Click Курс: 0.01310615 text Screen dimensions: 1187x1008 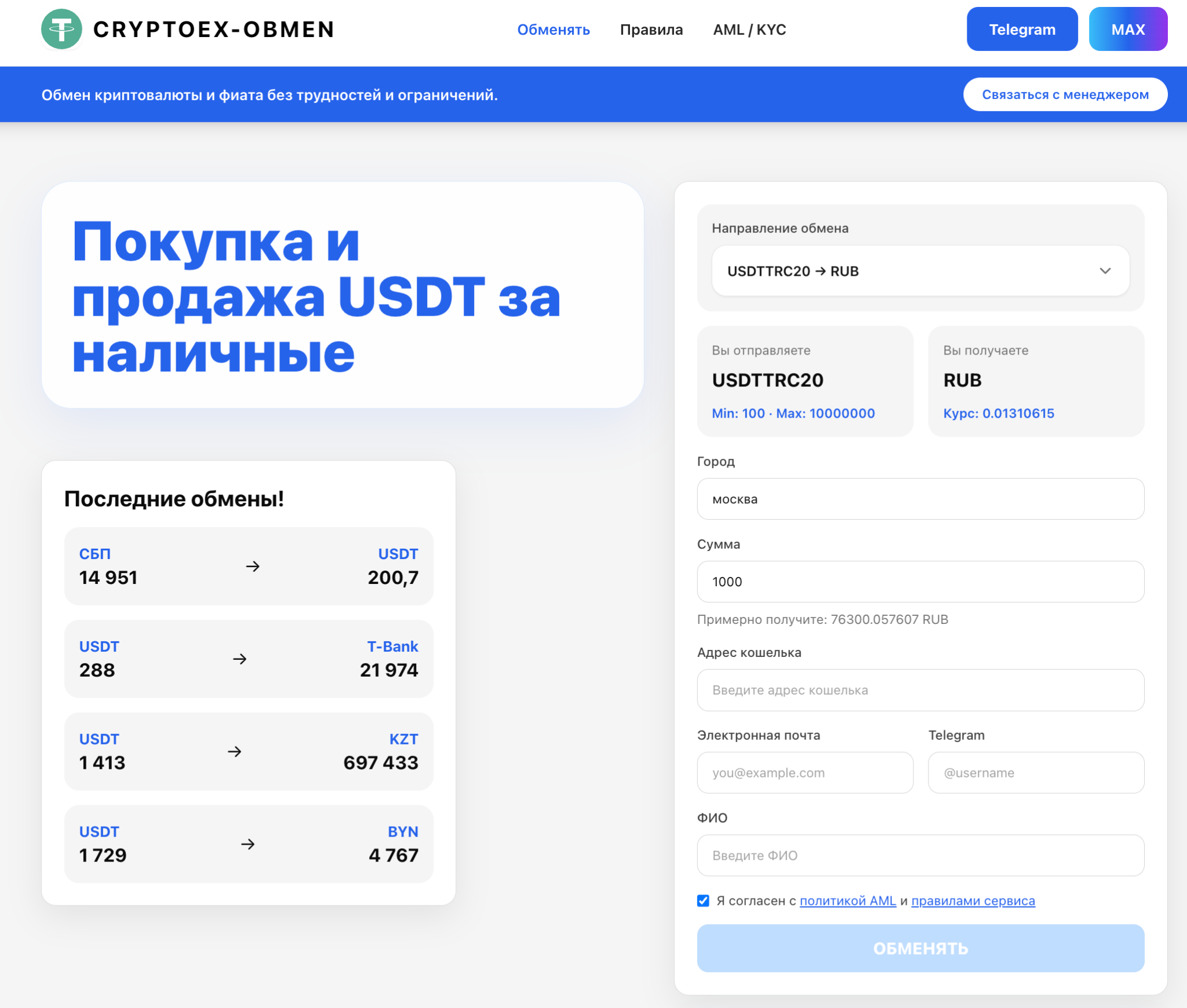pyautogui.click(x=999, y=413)
